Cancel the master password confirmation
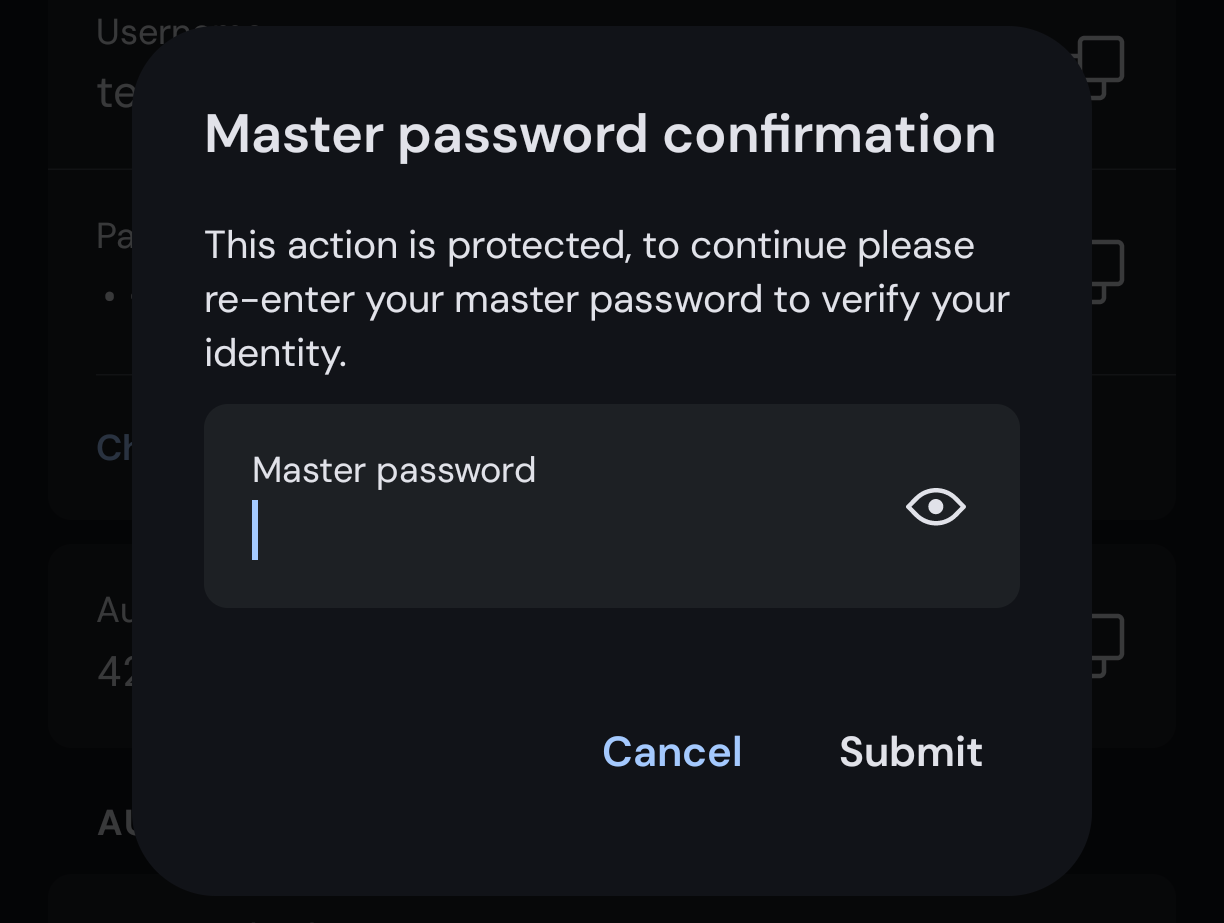 [672, 752]
